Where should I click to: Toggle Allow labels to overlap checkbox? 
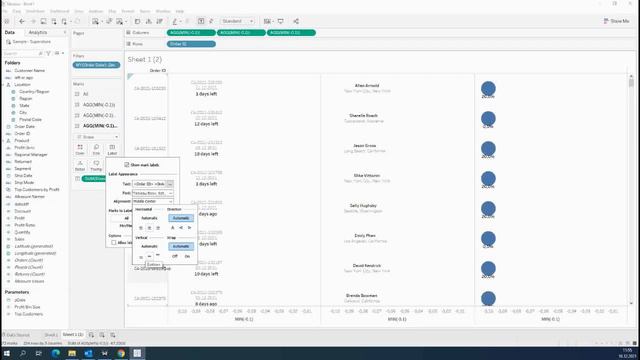click(114, 242)
